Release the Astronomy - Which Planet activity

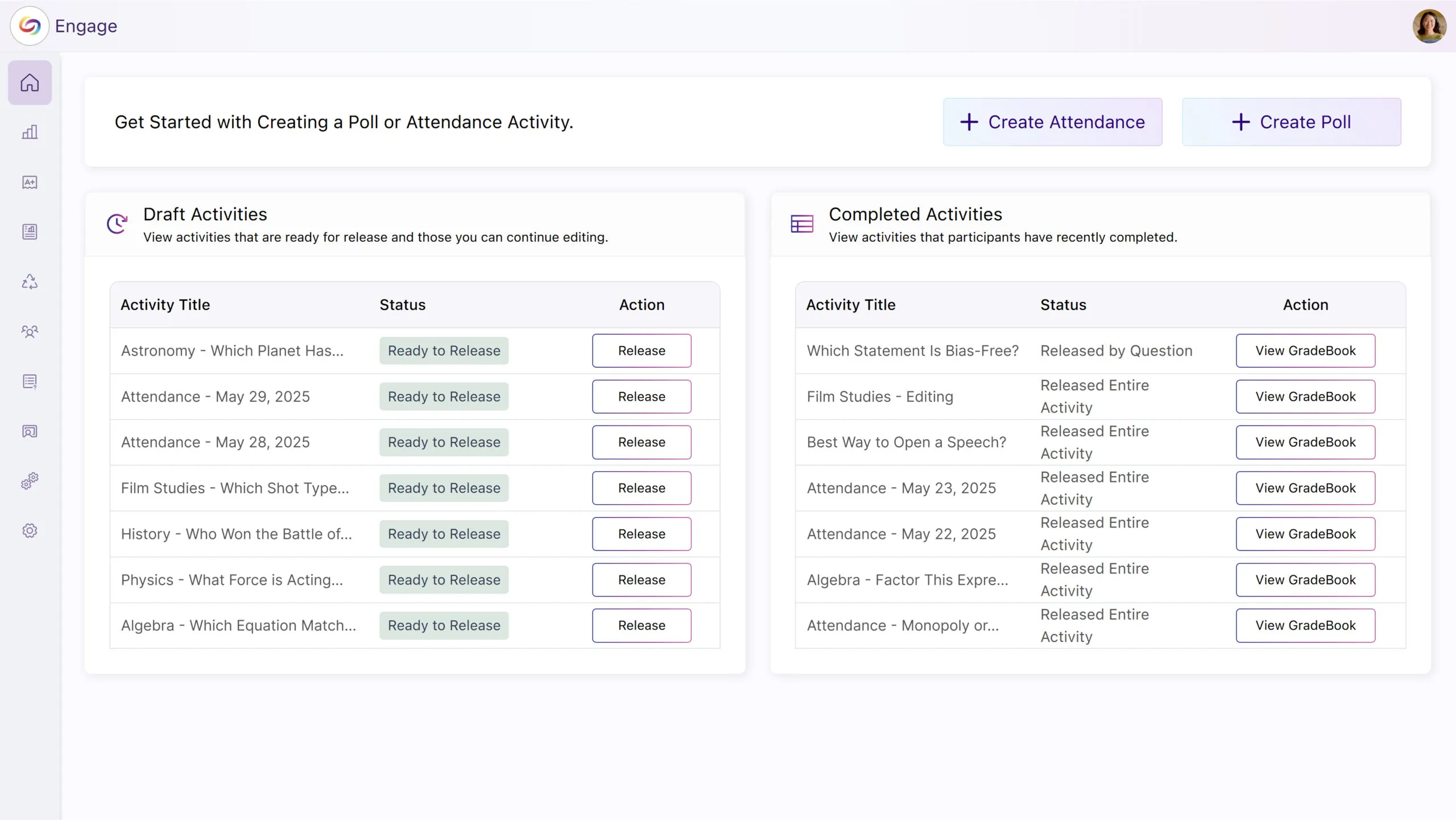(x=641, y=351)
